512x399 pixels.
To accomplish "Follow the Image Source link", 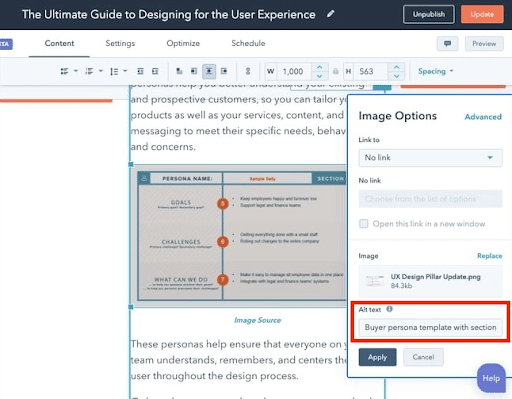I will click(257, 320).
